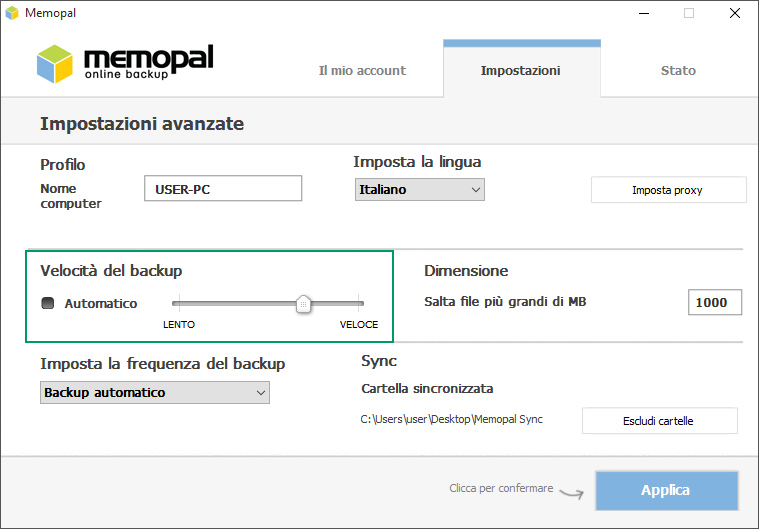The height and width of the screenshot is (529, 759).
Task: Click the arrow beside Clicca per confermare
Action: coord(572,493)
